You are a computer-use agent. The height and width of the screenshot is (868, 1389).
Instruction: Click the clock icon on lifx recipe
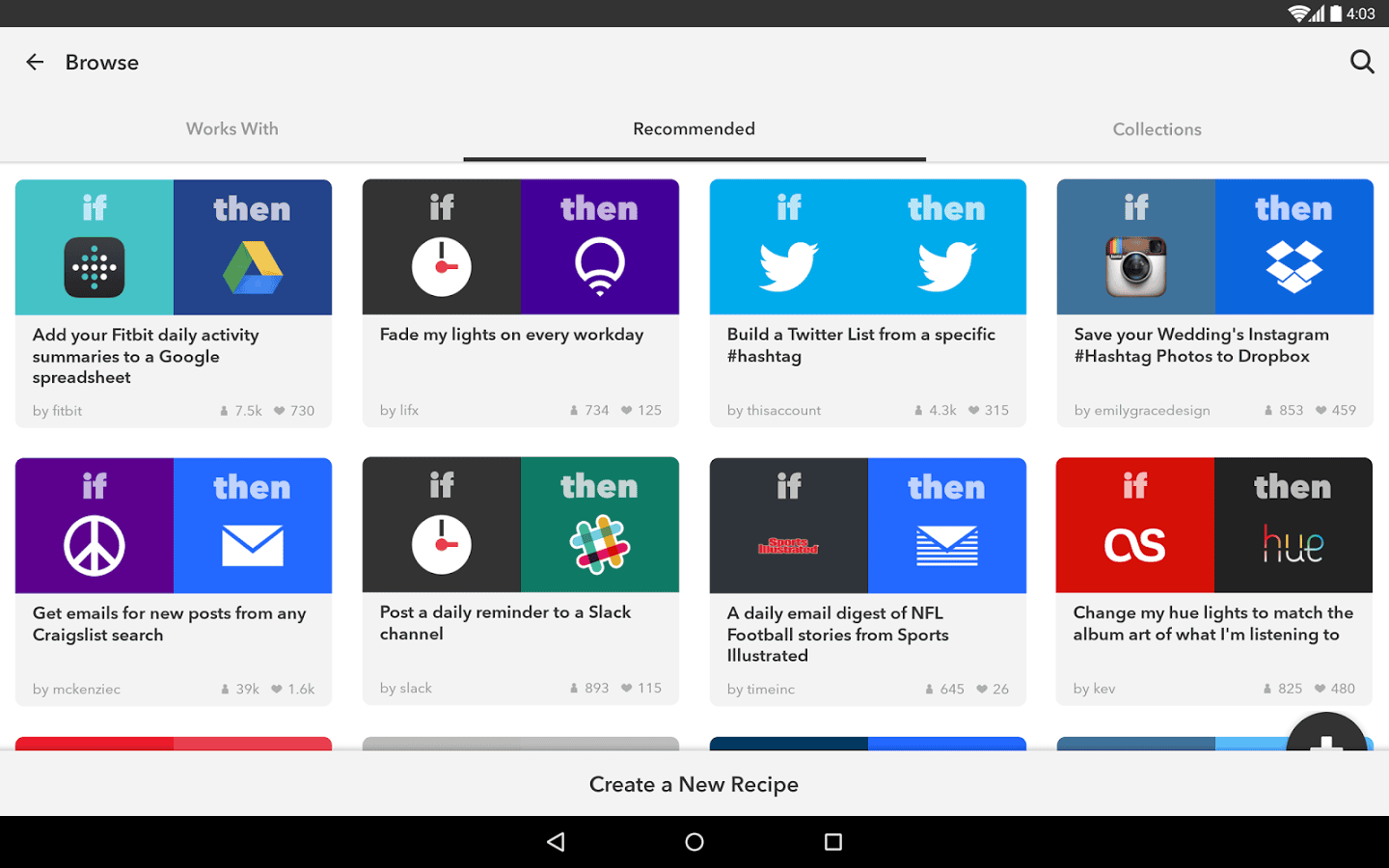coord(442,267)
